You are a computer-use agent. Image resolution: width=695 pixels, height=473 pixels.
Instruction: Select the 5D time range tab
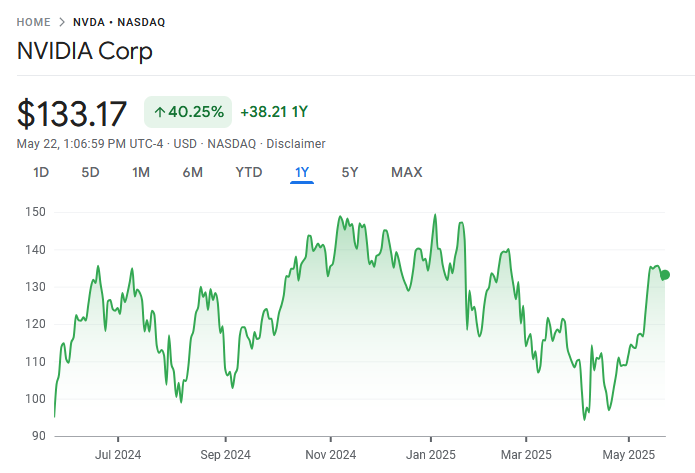click(x=90, y=172)
